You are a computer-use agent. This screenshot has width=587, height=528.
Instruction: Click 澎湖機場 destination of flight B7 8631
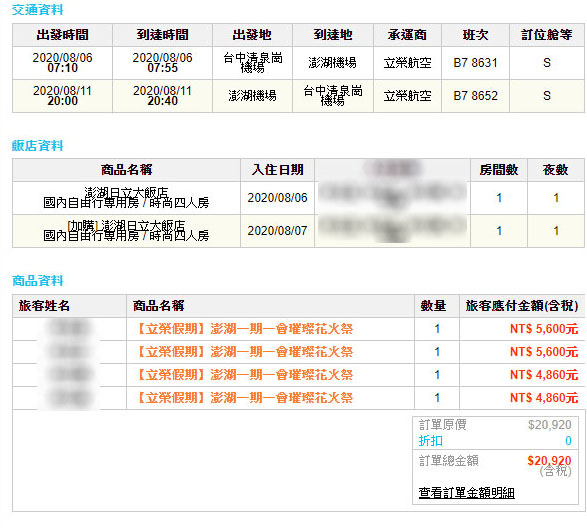[333, 63]
